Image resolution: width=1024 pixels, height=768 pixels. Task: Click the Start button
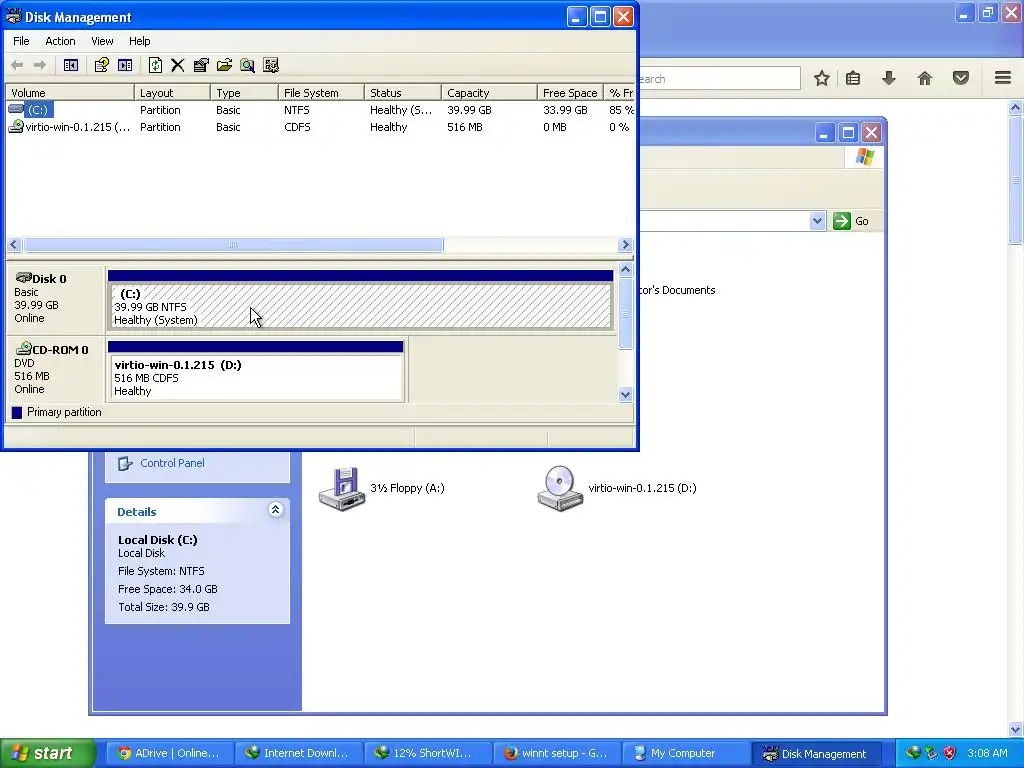point(47,753)
